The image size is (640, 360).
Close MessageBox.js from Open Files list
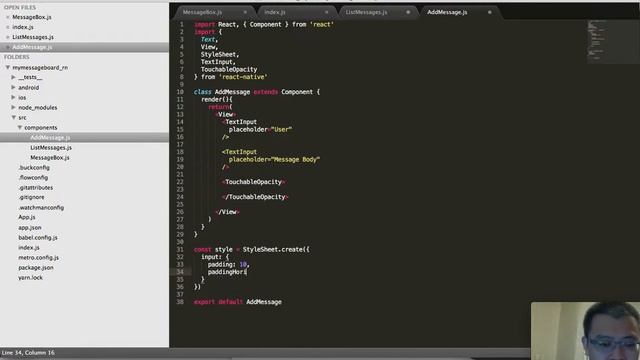[x=8, y=17]
